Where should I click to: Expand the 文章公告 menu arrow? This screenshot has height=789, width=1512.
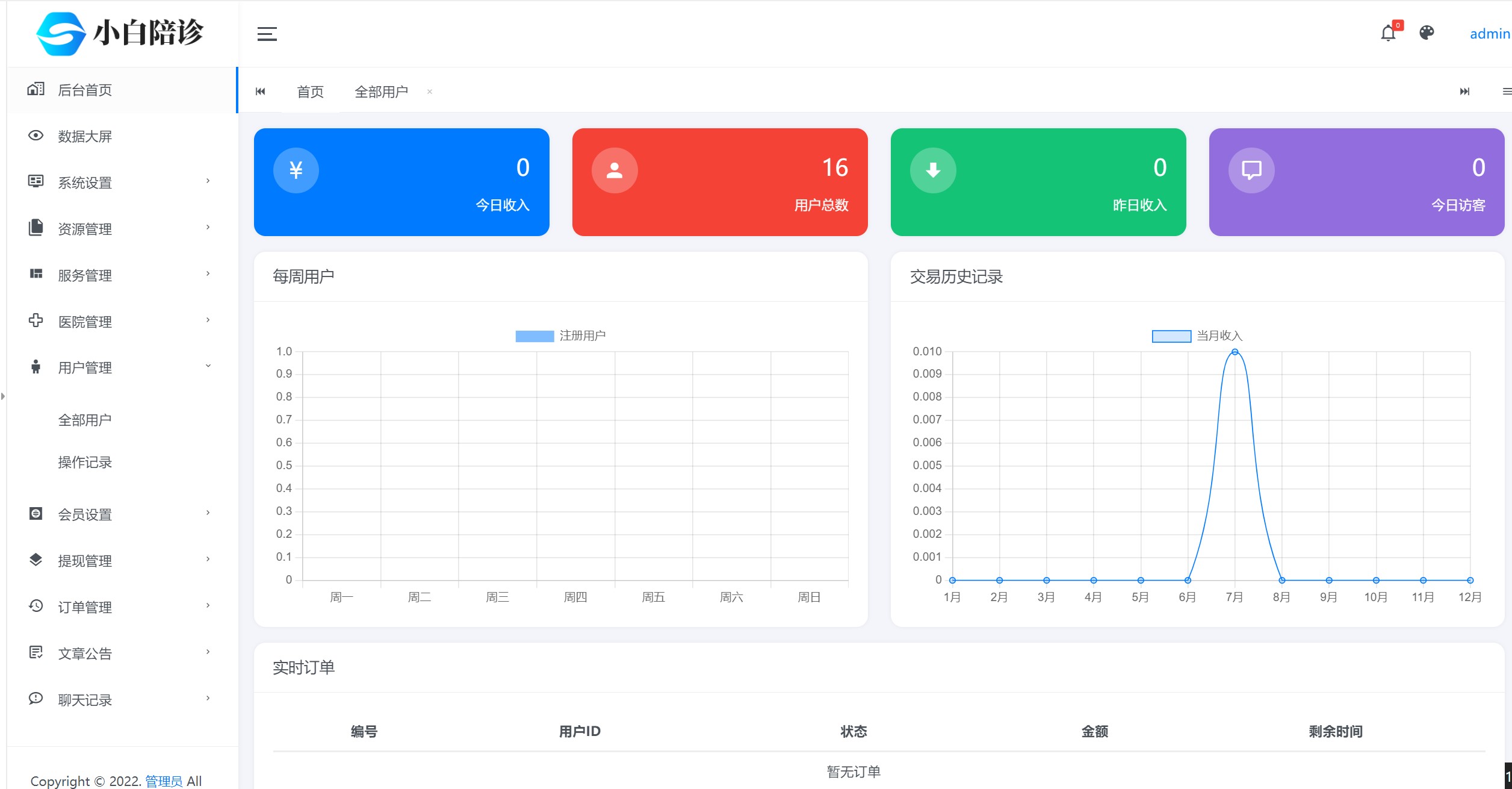coord(208,652)
